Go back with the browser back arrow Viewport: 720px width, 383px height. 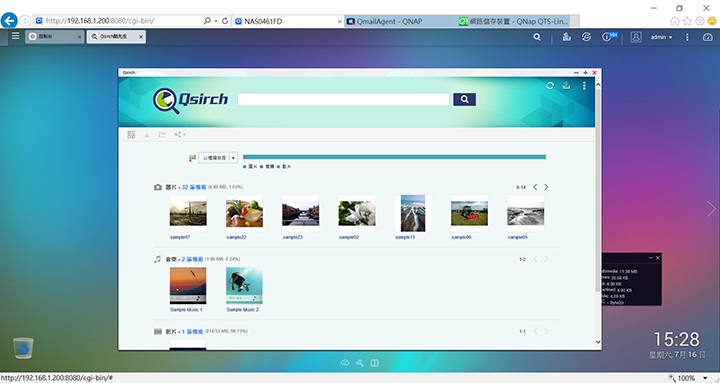point(9,21)
